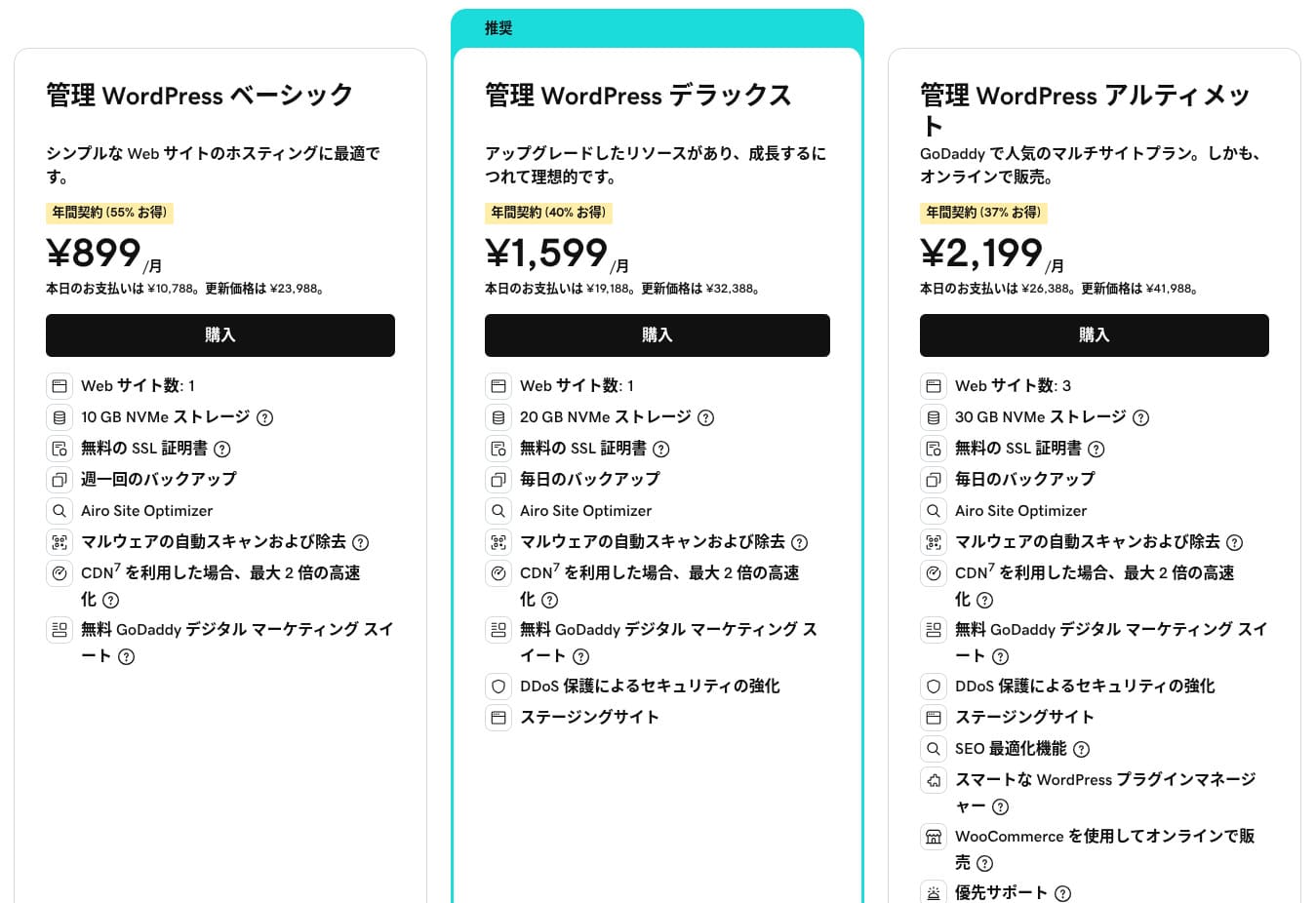
Task: Click 購入 button for WordPress デラックス plan
Action: pos(657,335)
